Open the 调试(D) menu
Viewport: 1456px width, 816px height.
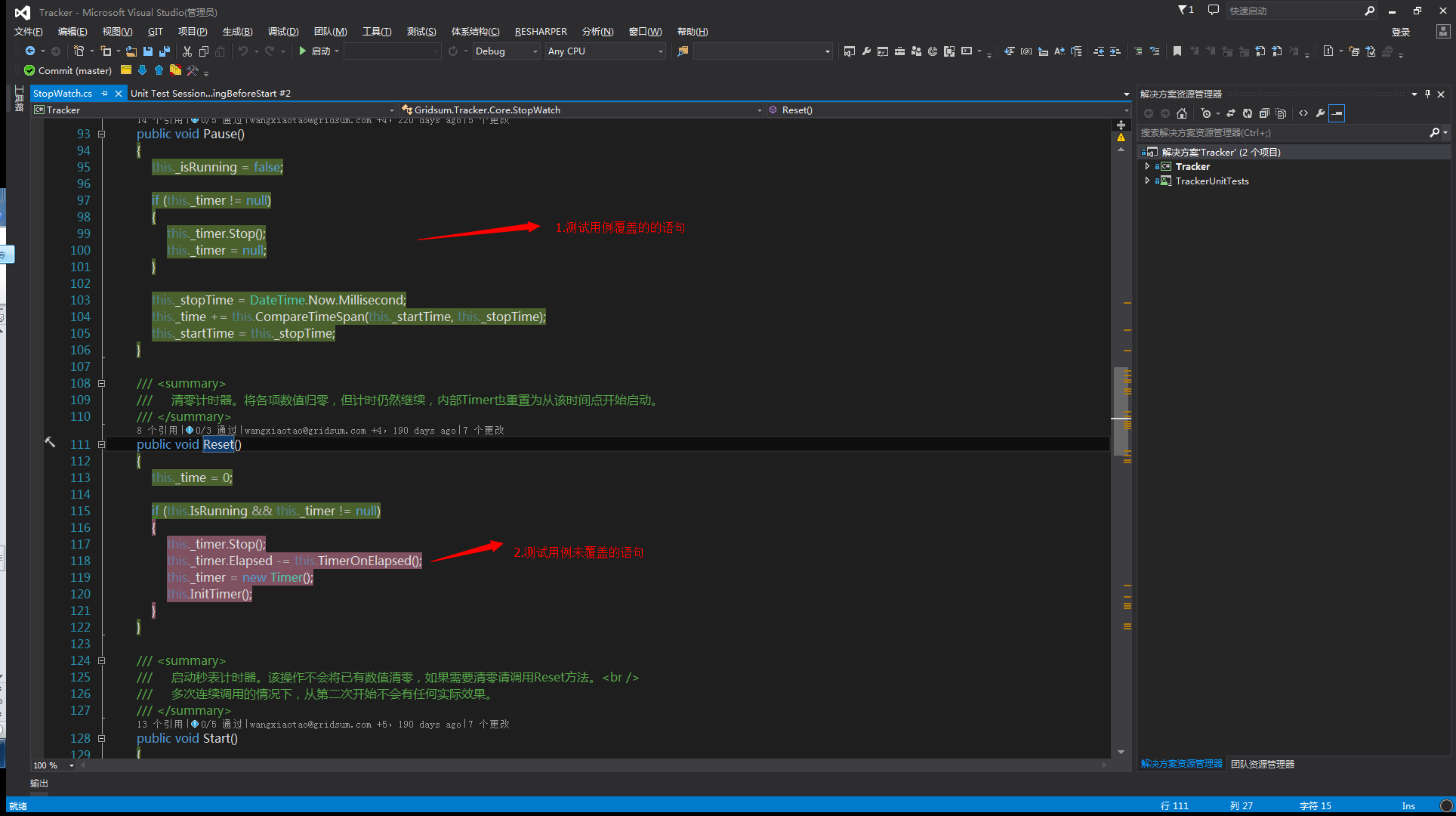coord(283,31)
